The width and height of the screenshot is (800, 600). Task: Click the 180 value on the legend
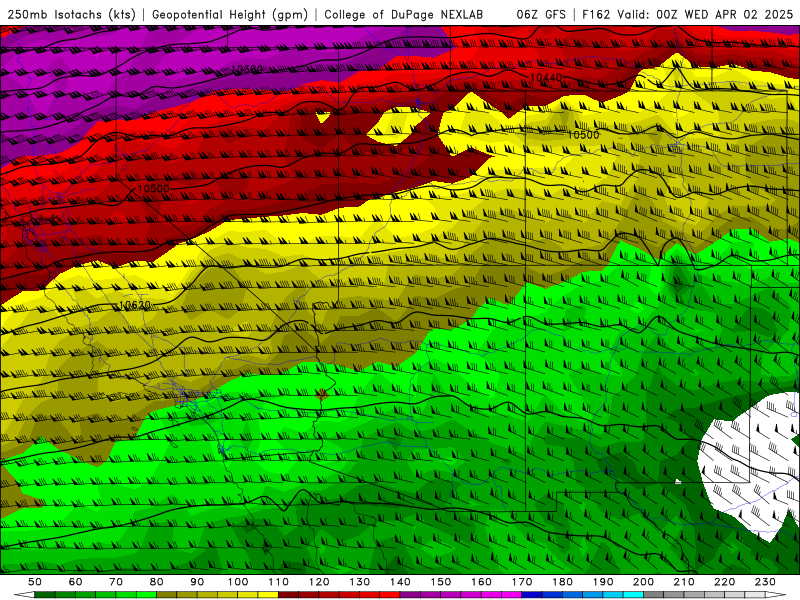[x=562, y=582]
